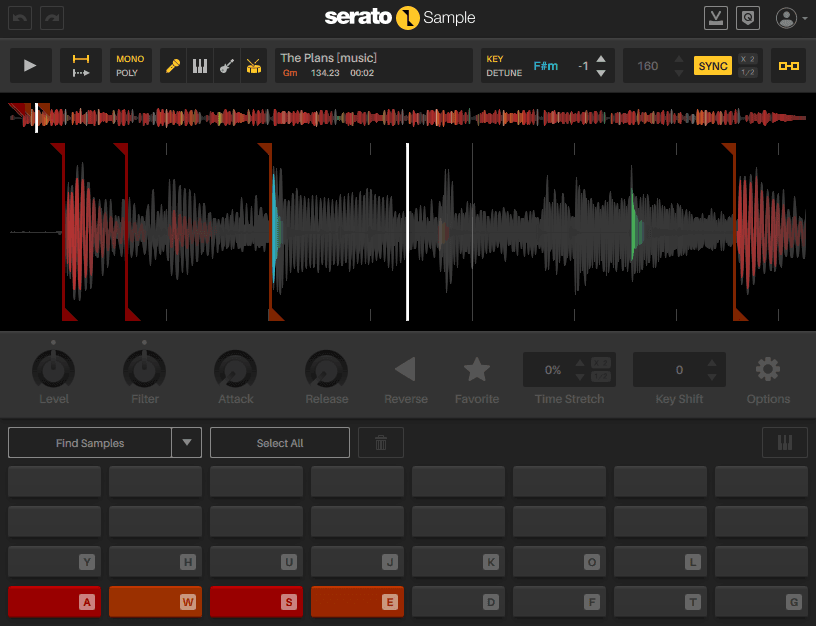Toggle the Favorite star icon
The image size is (816, 626).
[477, 369]
